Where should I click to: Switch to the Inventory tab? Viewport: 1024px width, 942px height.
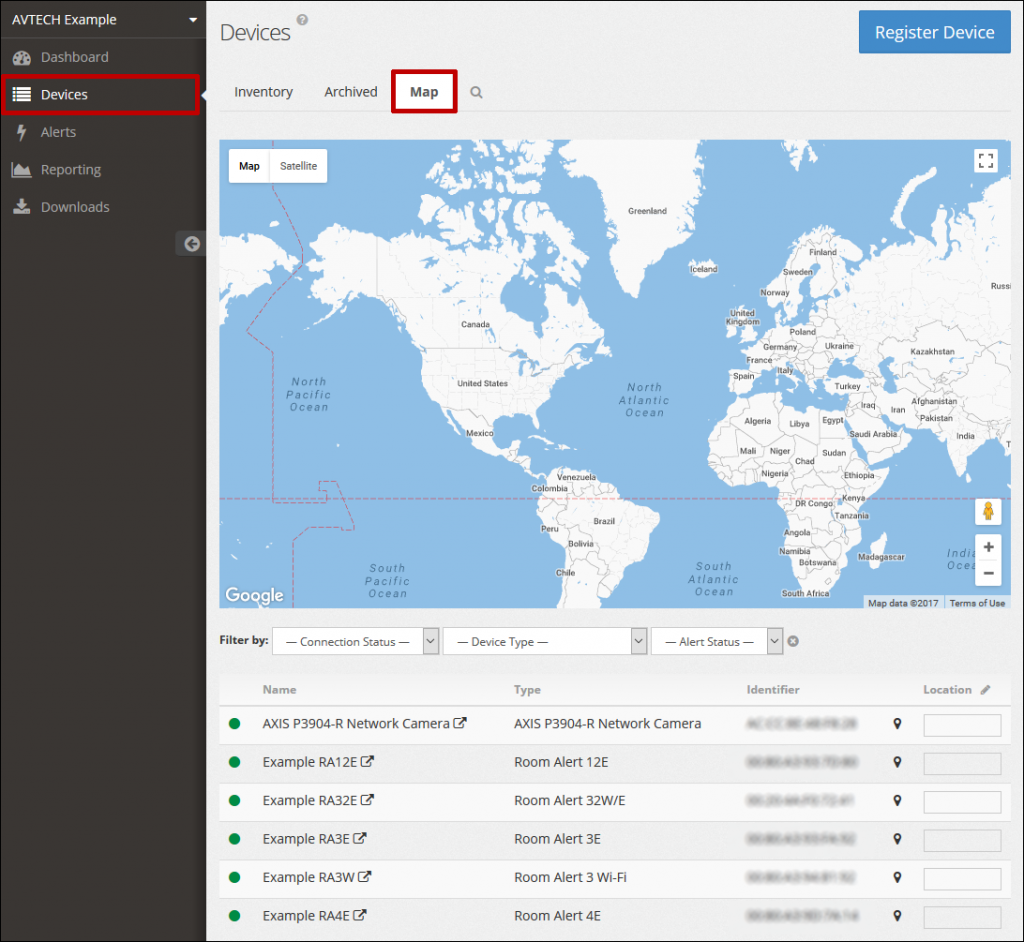coord(263,92)
